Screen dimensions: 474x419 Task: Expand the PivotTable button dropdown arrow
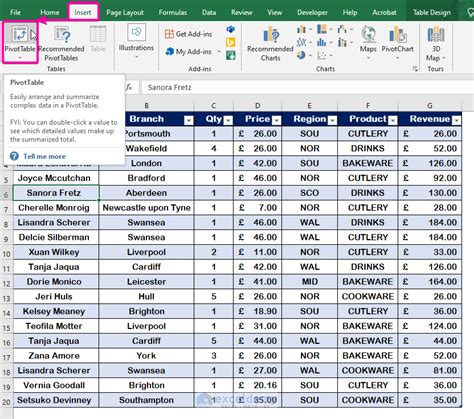[x=20, y=58]
